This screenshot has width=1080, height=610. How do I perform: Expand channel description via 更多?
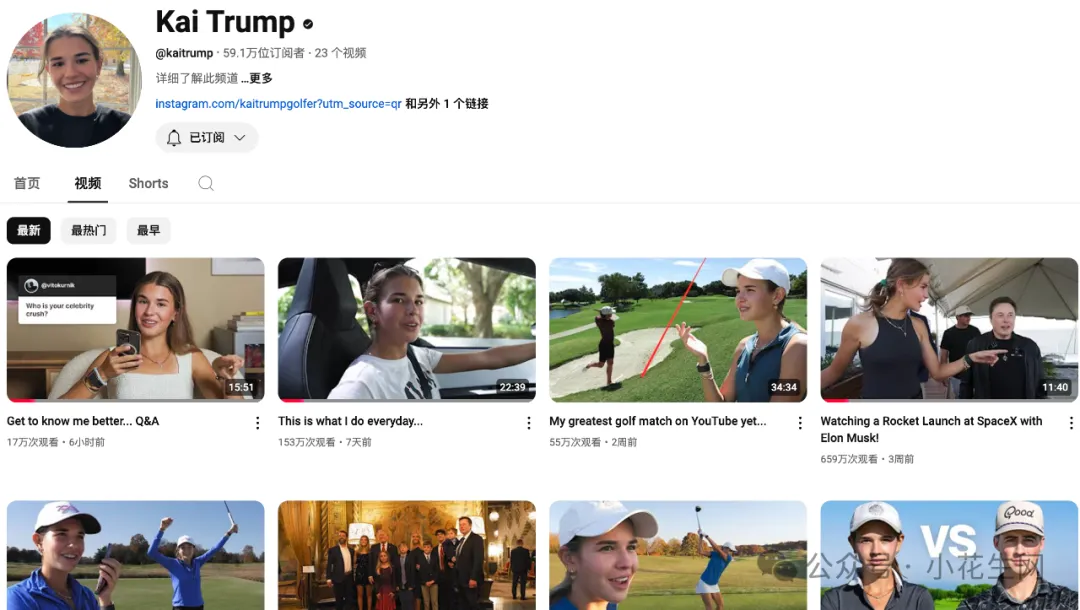(x=257, y=78)
